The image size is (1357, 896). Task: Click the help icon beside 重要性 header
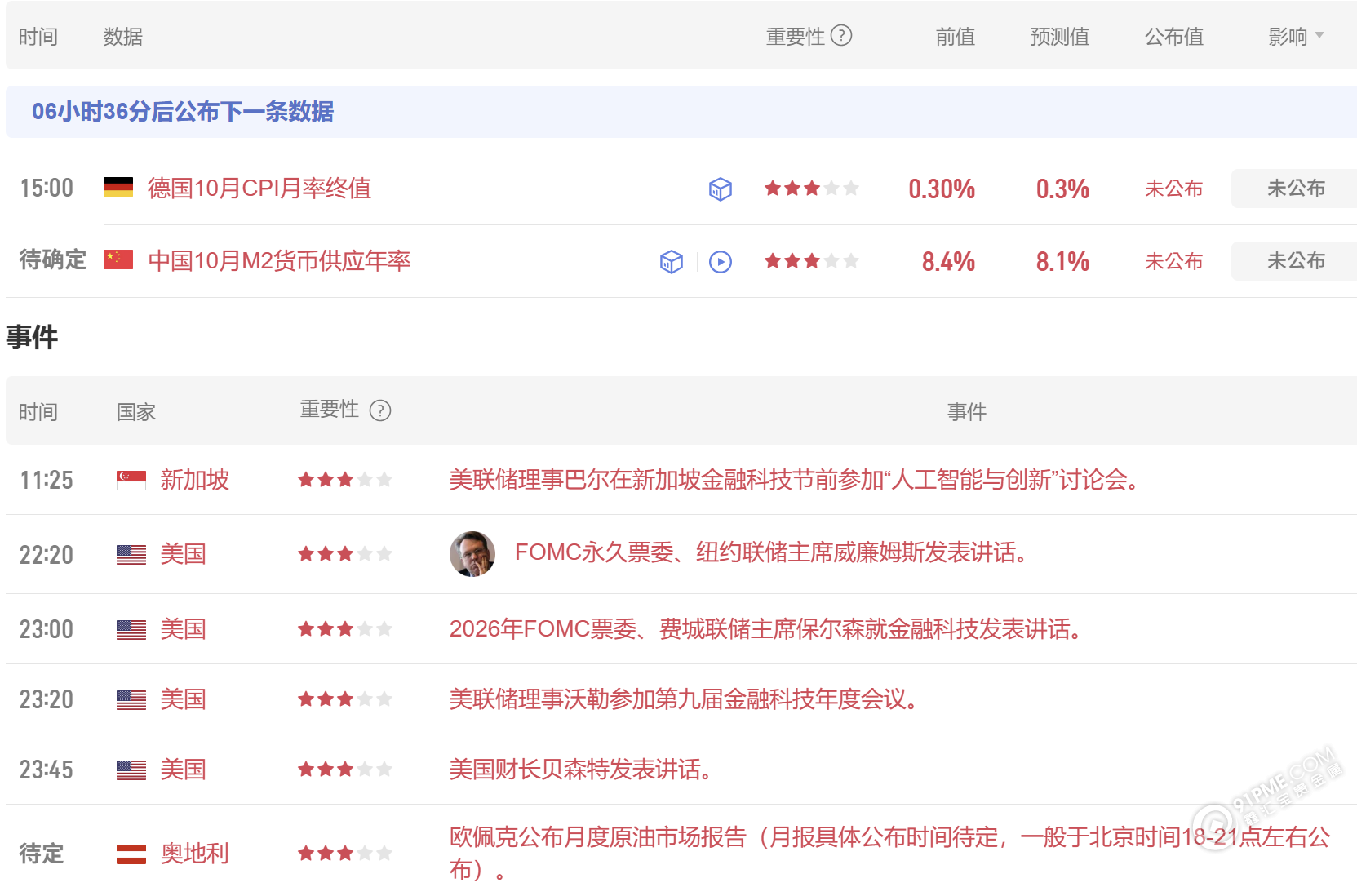(841, 36)
